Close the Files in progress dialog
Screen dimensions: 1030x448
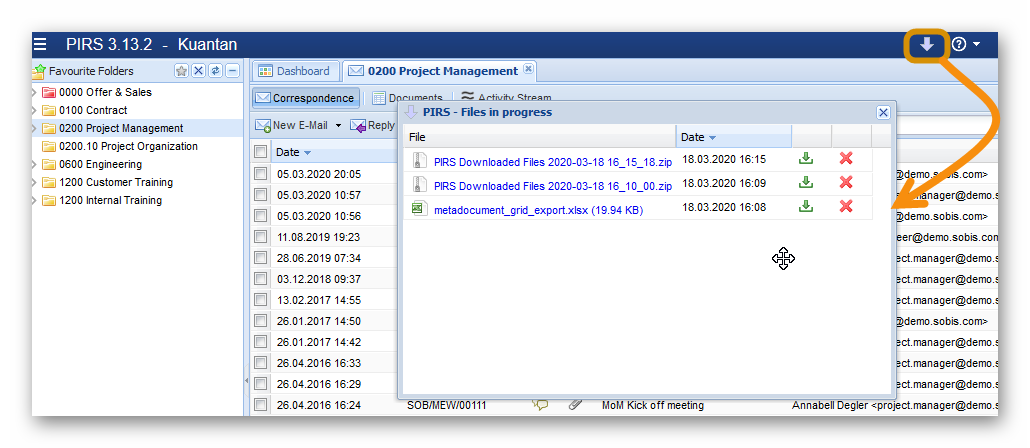click(x=884, y=112)
